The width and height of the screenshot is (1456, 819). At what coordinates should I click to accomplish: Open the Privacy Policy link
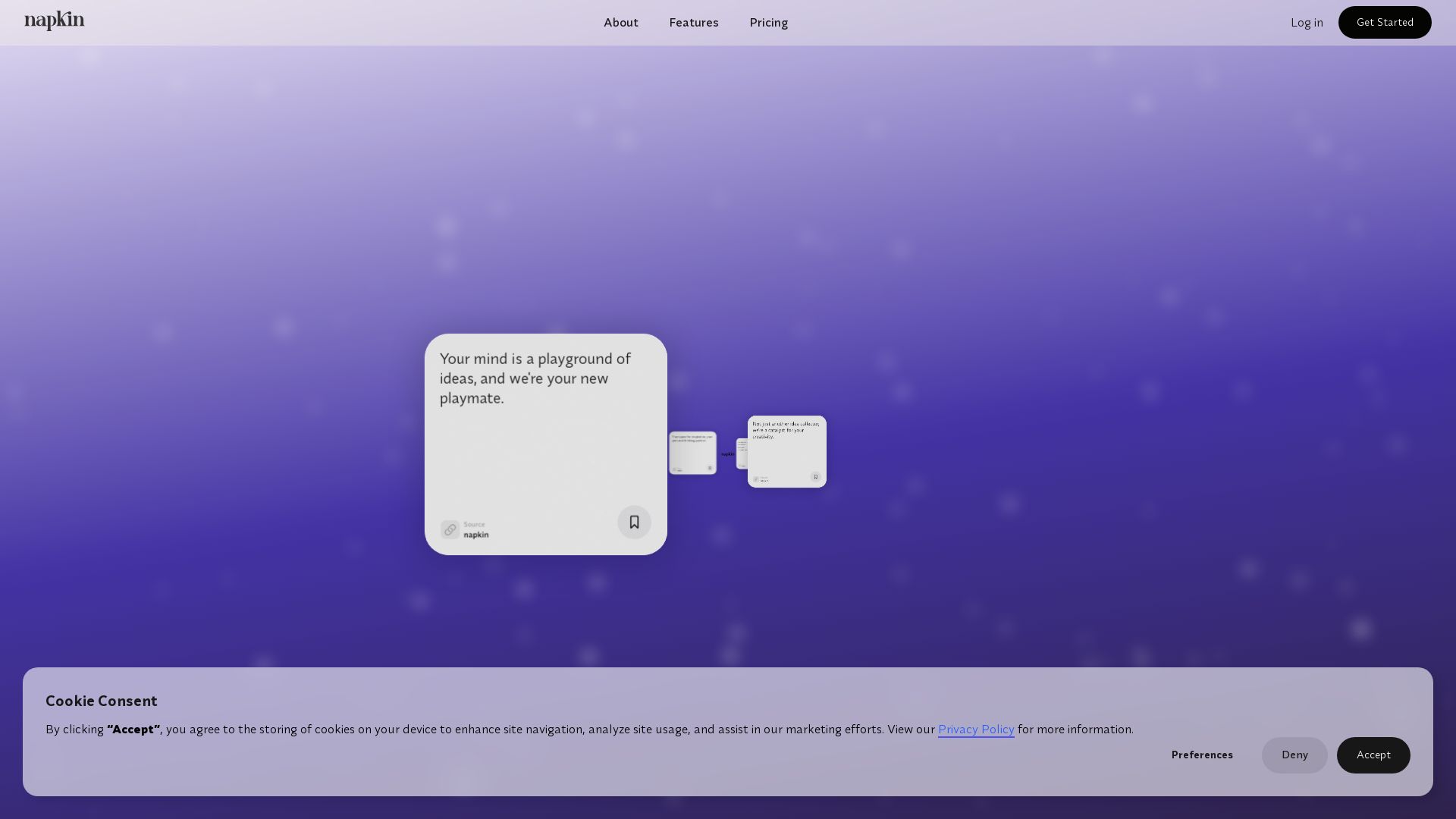pyautogui.click(x=976, y=730)
